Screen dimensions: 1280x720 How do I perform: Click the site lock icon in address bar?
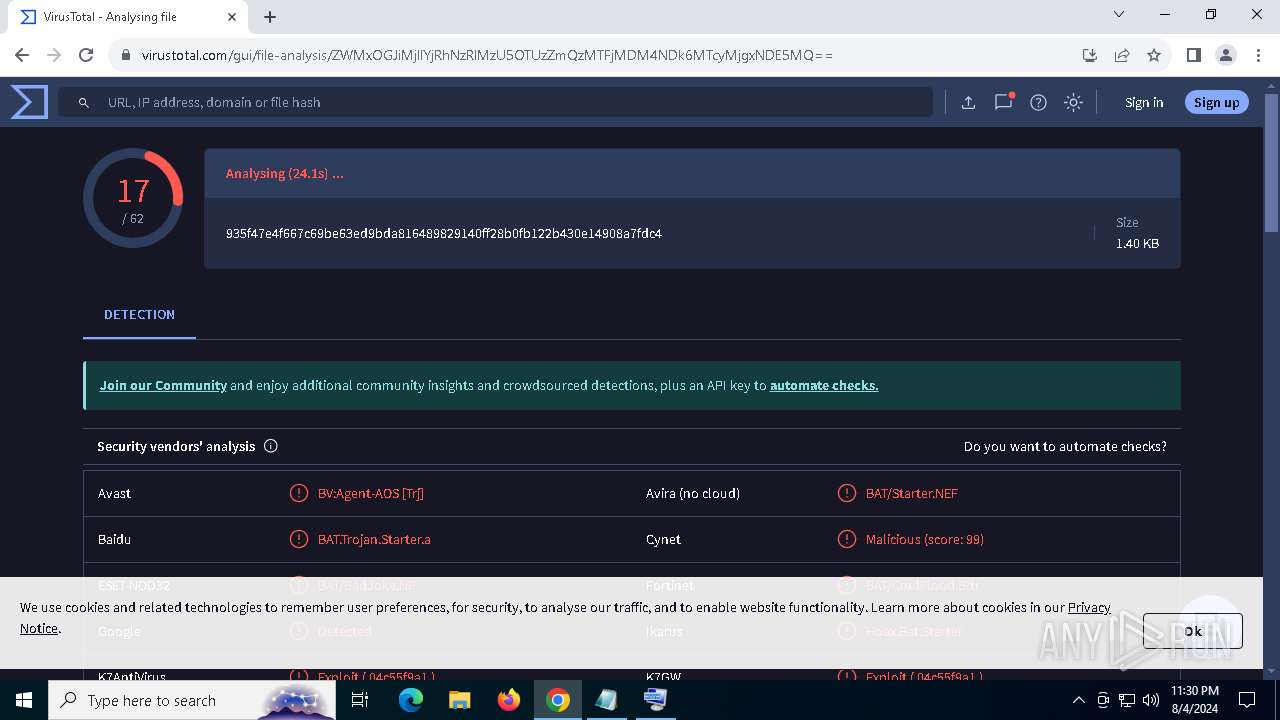coord(126,55)
